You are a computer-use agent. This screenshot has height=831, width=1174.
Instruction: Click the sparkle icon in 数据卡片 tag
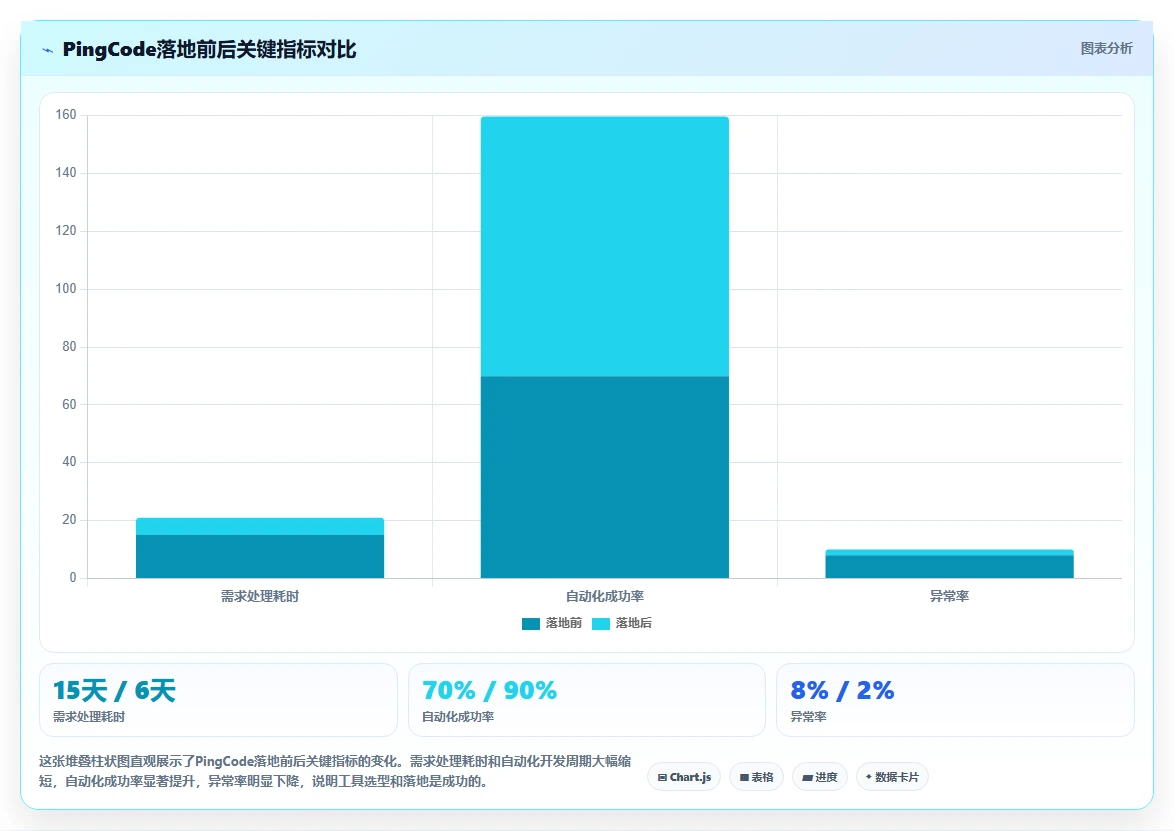click(869, 777)
